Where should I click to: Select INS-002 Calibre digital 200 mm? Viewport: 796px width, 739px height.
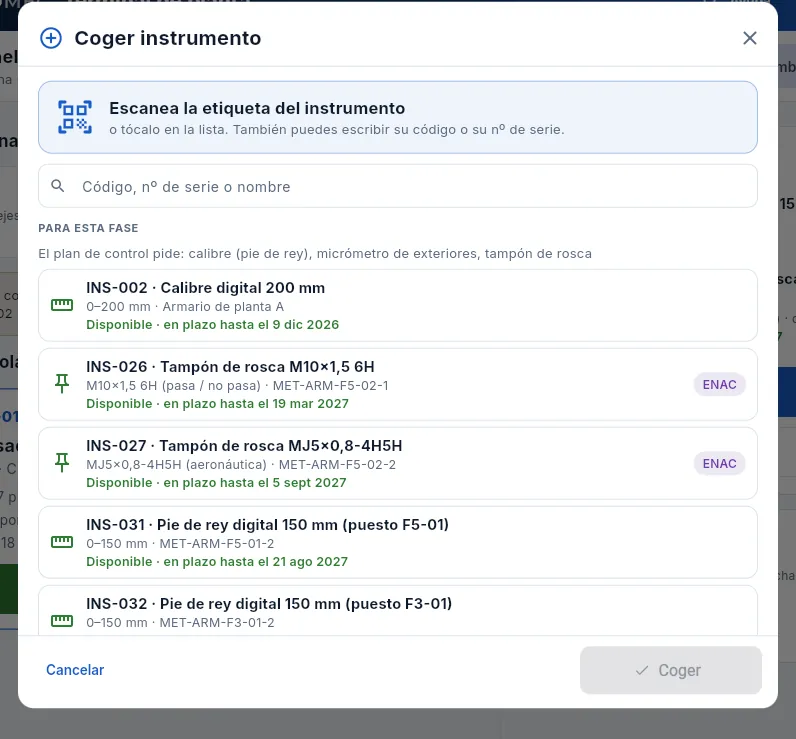(x=398, y=306)
